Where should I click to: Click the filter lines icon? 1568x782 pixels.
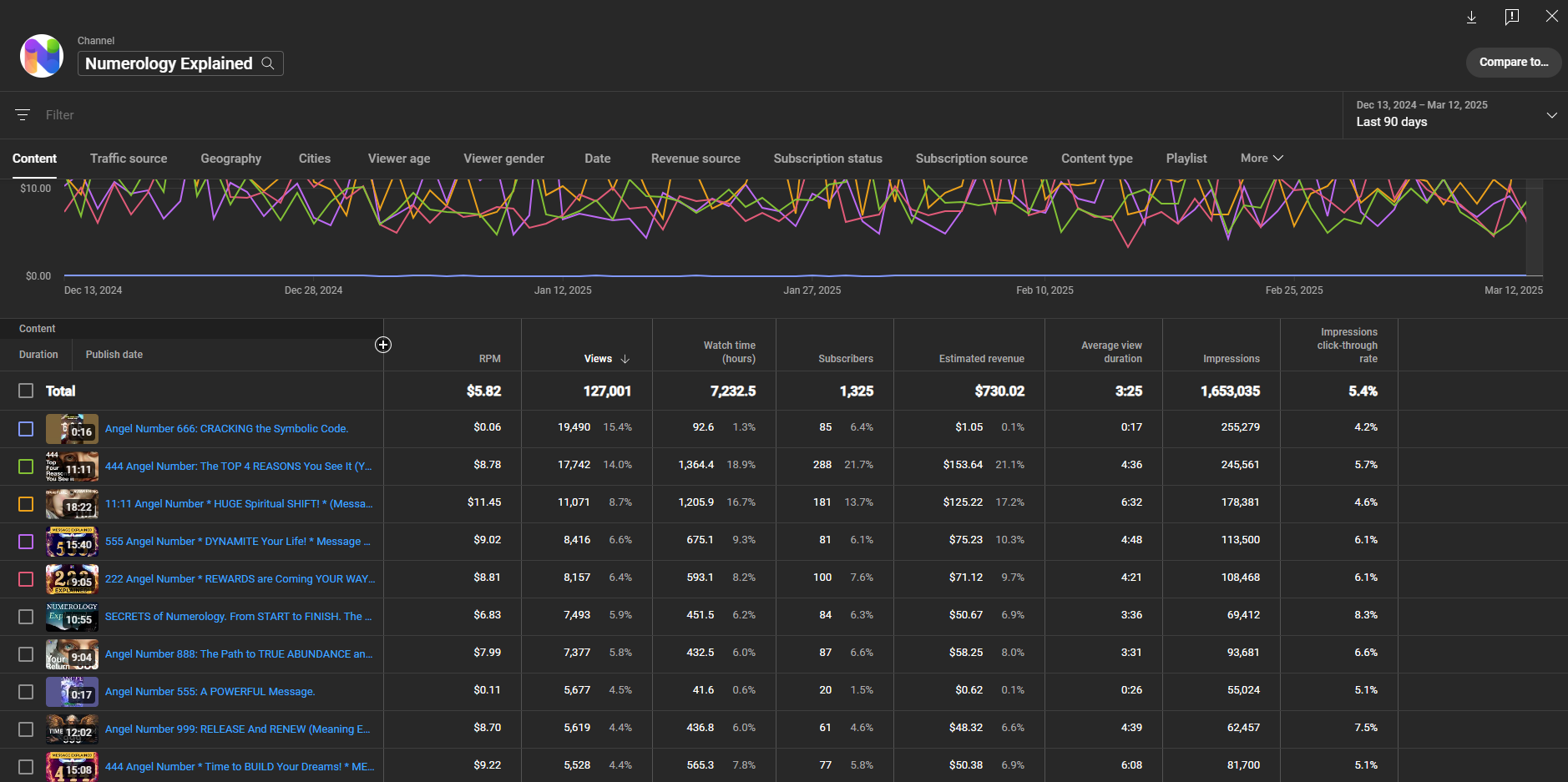(23, 115)
